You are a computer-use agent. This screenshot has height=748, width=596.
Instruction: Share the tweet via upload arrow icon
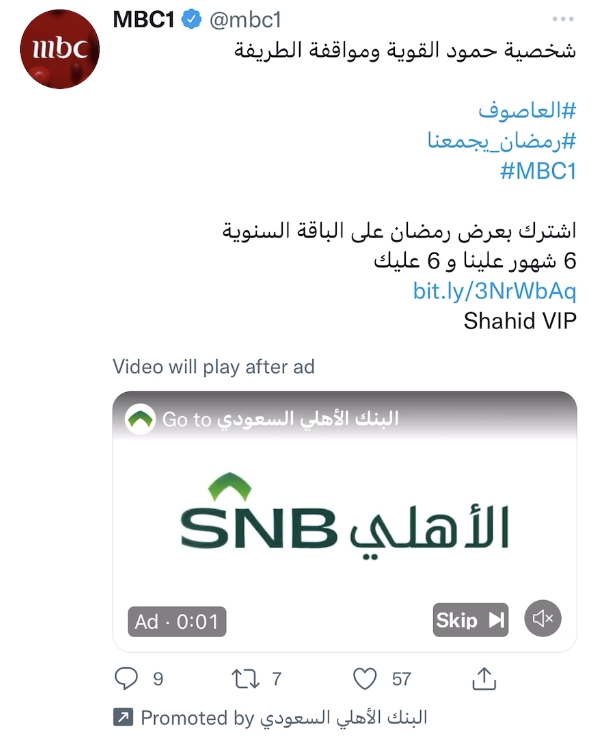point(484,678)
